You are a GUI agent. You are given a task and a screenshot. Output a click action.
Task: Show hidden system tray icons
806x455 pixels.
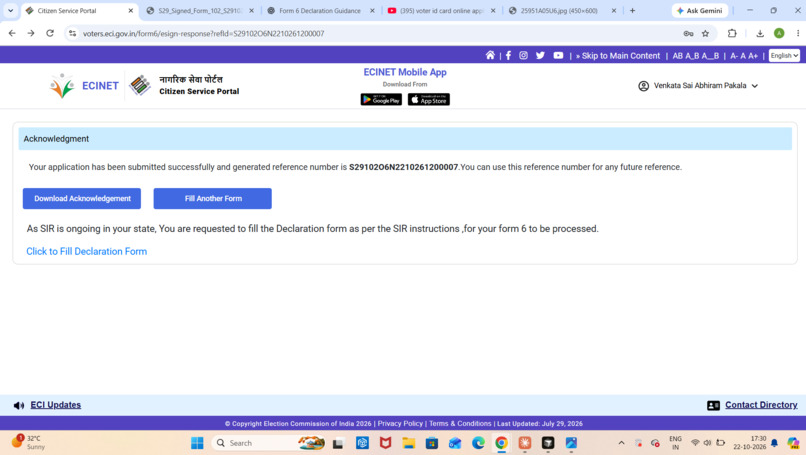(x=621, y=443)
